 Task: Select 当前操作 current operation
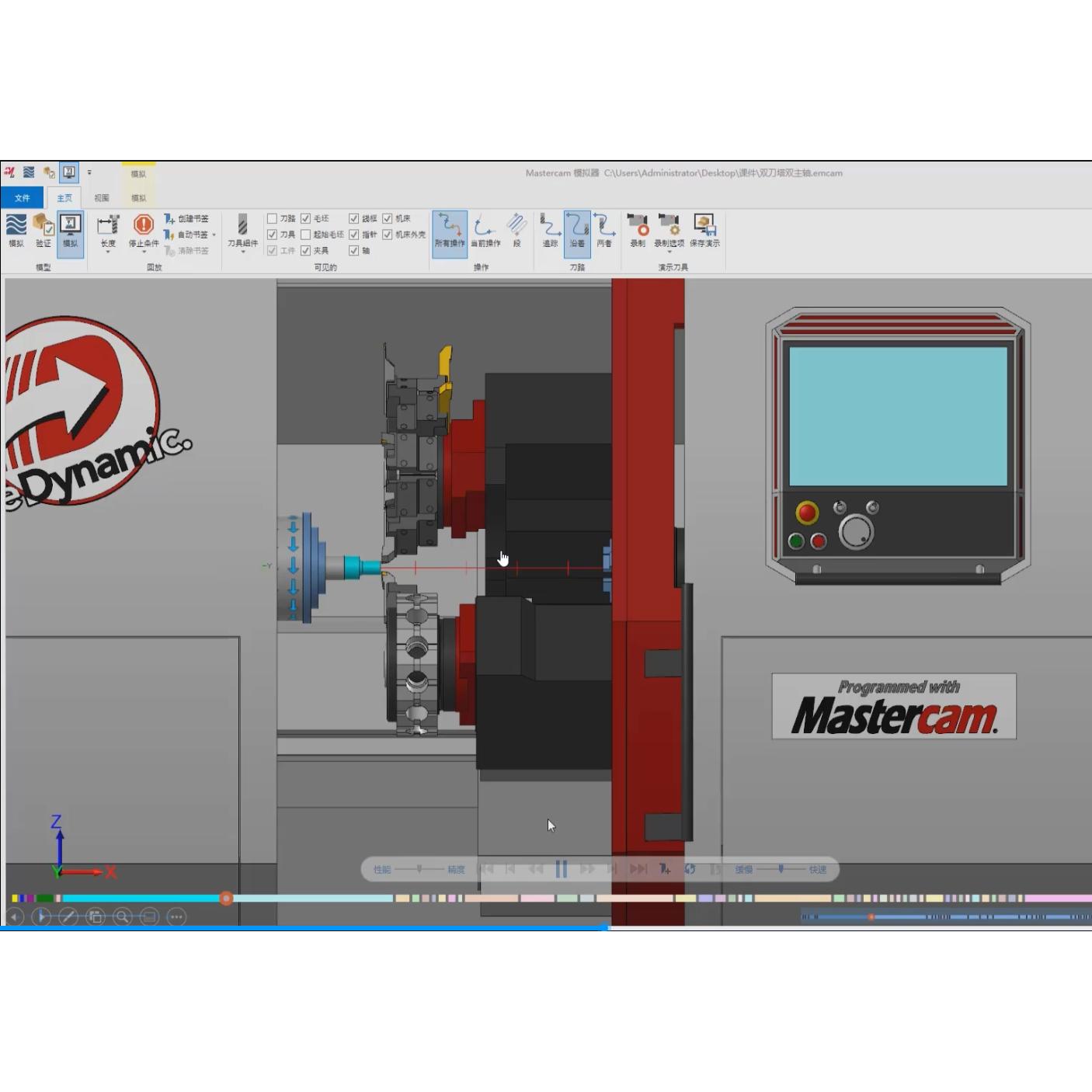point(485,231)
